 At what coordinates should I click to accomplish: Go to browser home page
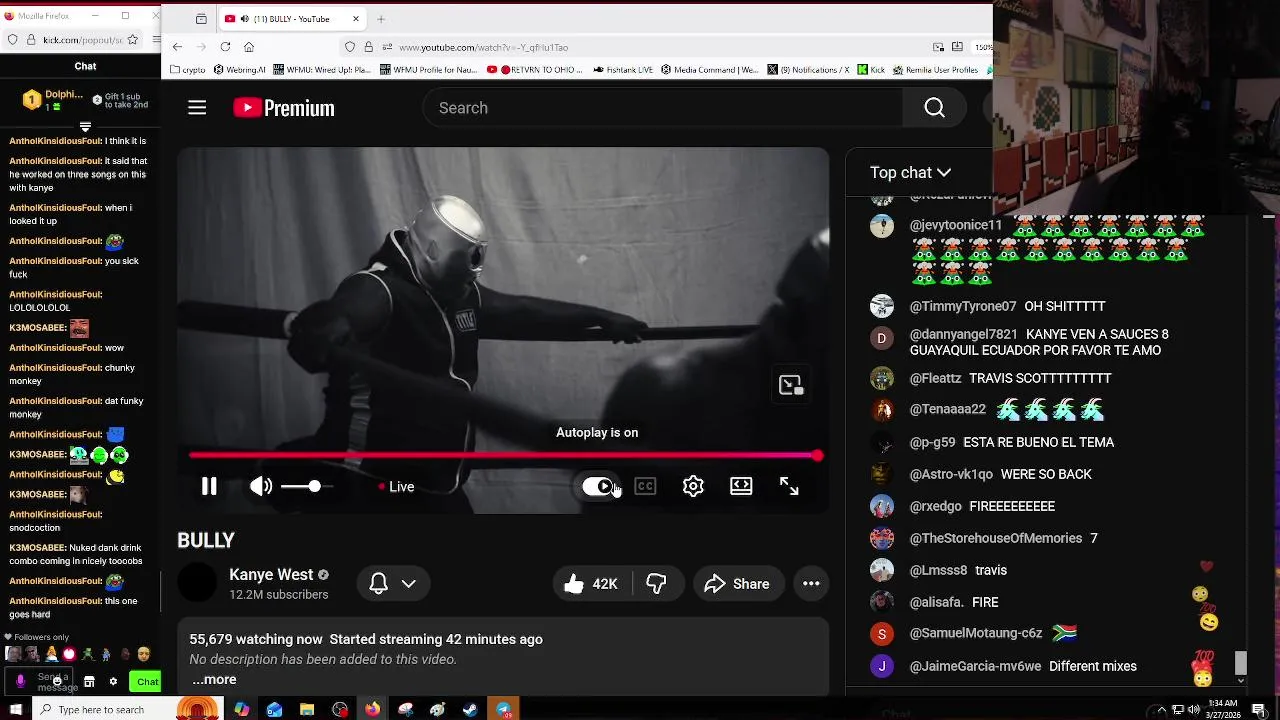coord(249,47)
